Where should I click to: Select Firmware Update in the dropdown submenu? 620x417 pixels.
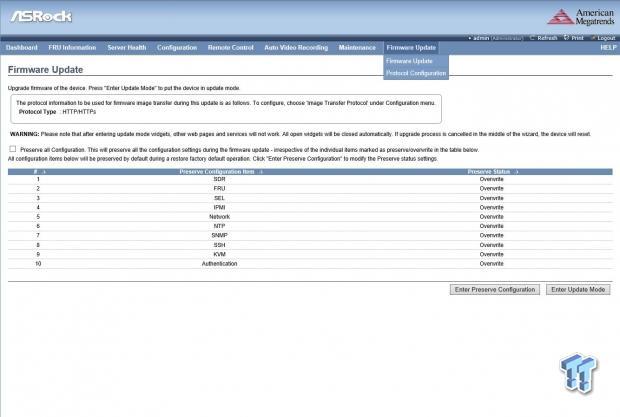pos(409,61)
